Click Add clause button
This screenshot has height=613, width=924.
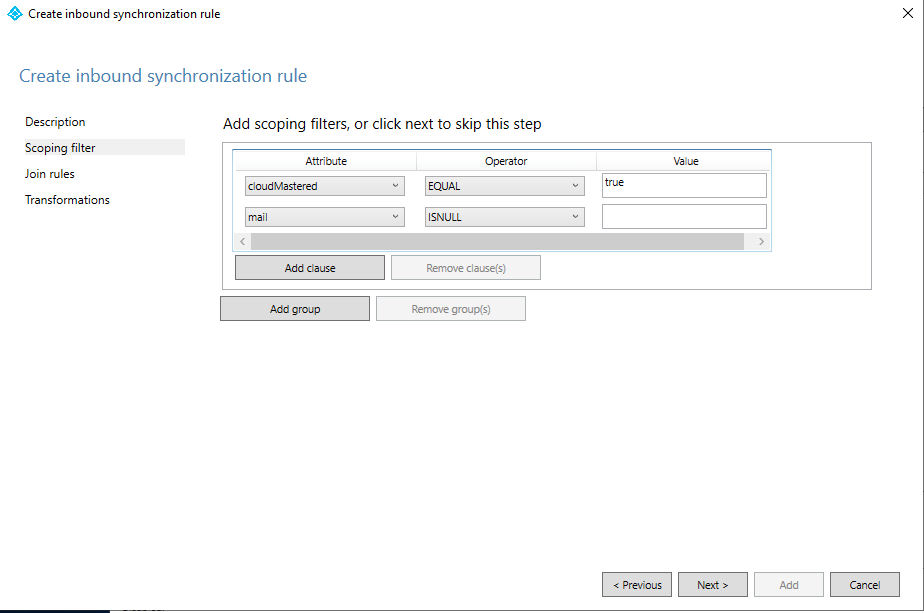(310, 268)
